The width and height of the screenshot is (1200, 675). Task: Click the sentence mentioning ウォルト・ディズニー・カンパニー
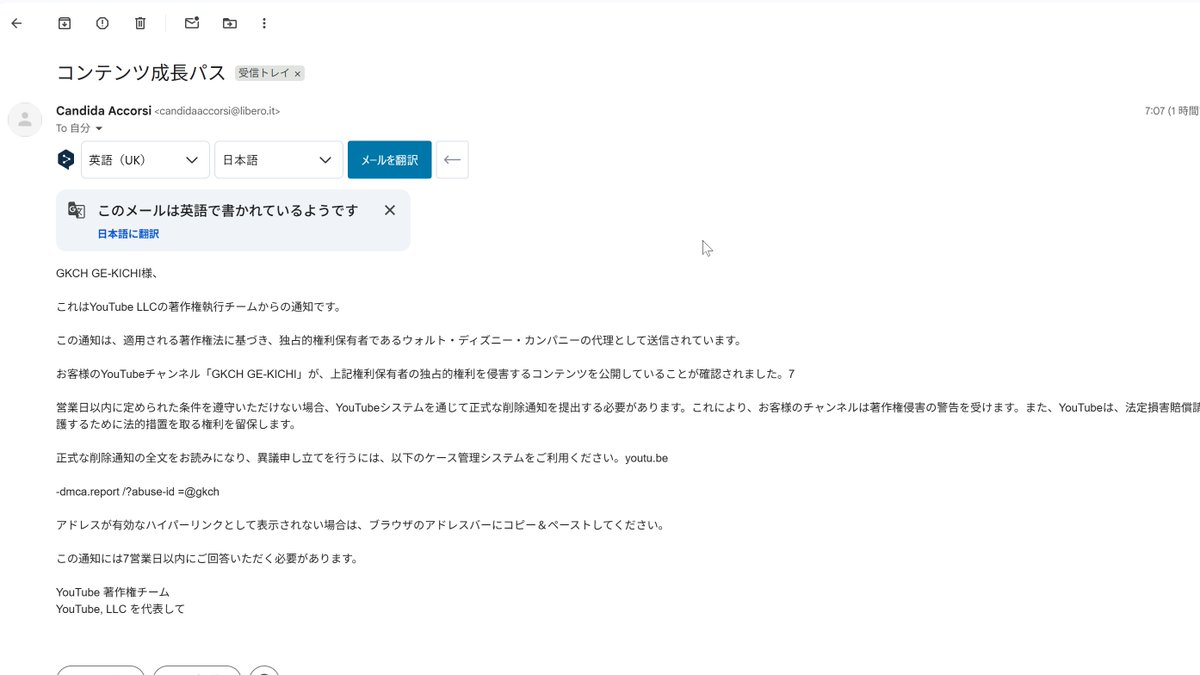[x=399, y=340]
